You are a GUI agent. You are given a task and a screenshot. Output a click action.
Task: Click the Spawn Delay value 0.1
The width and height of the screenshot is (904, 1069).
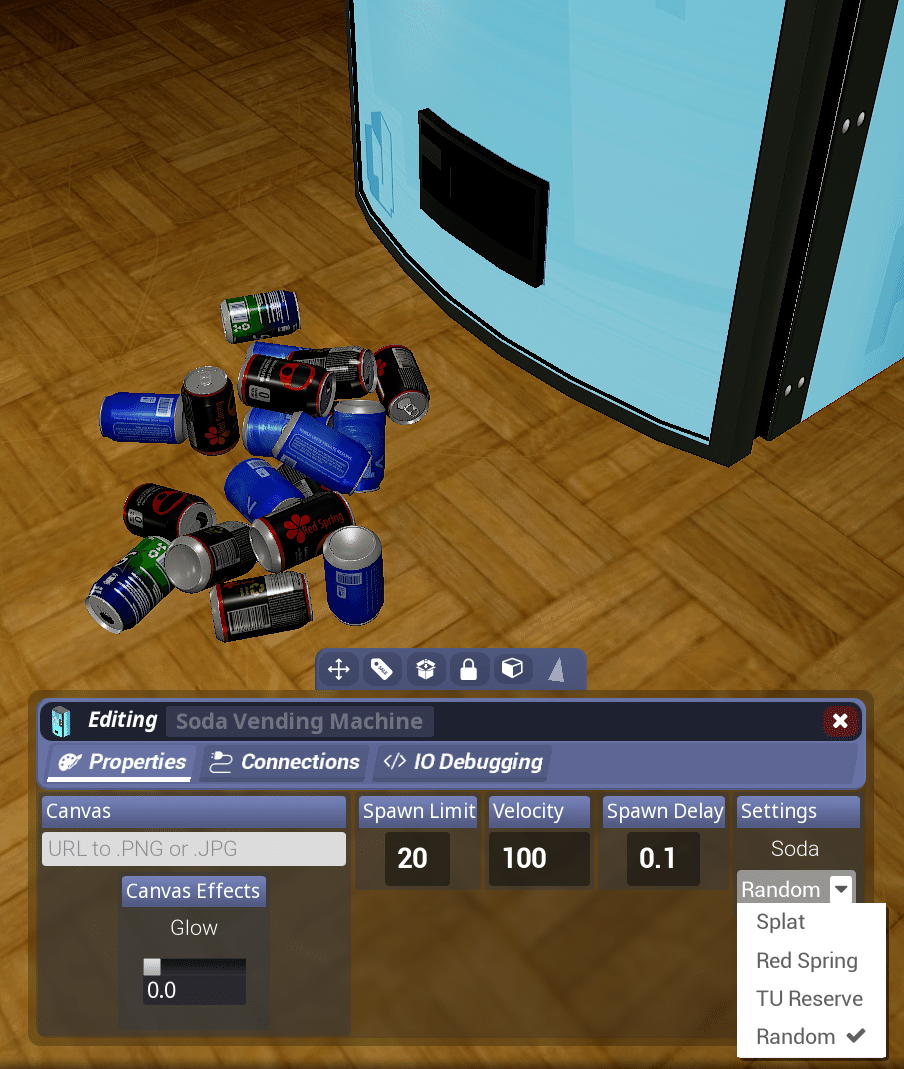click(663, 858)
